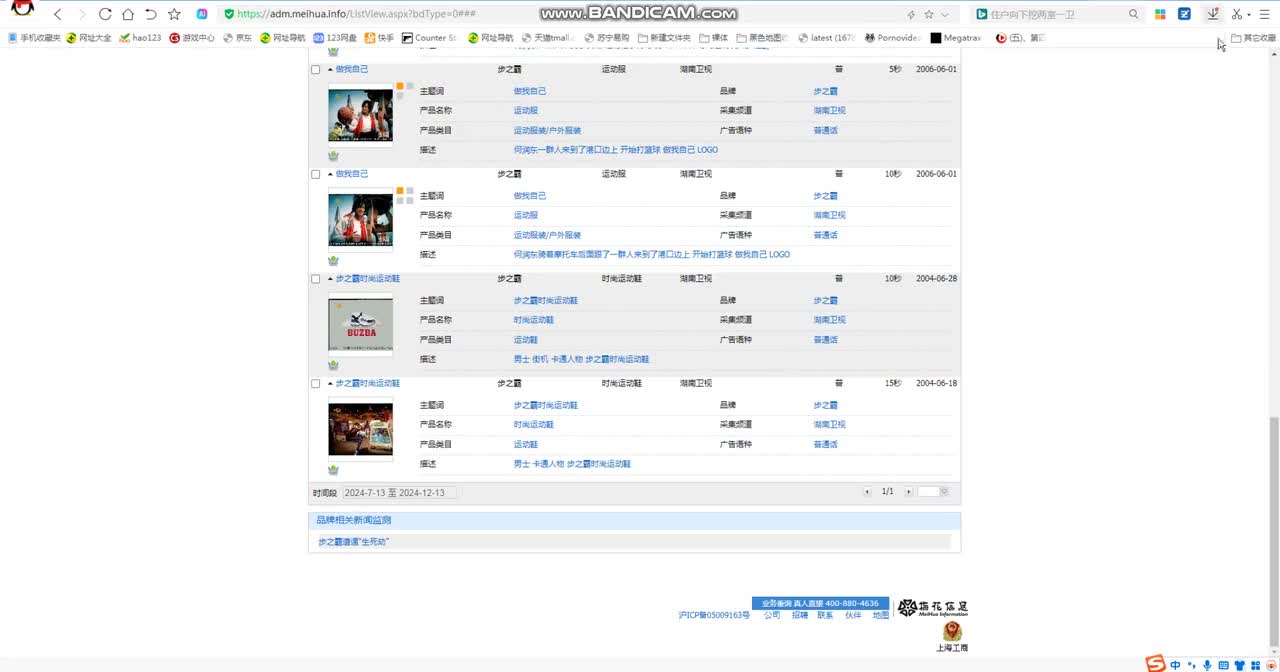Click the basket icon under the BUZBA thumbnail

coord(333,365)
